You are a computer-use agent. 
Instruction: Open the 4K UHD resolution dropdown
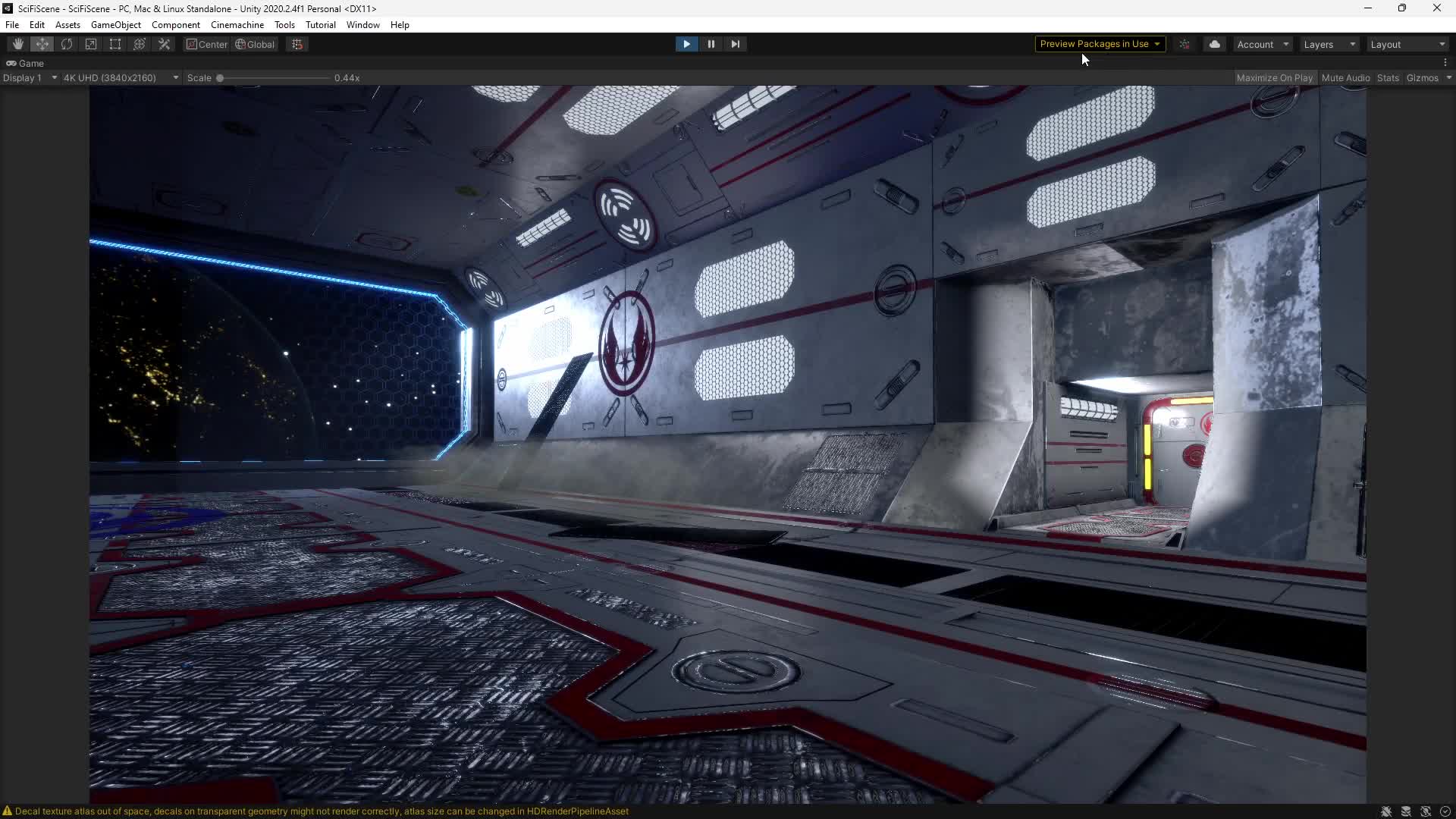(121, 78)
